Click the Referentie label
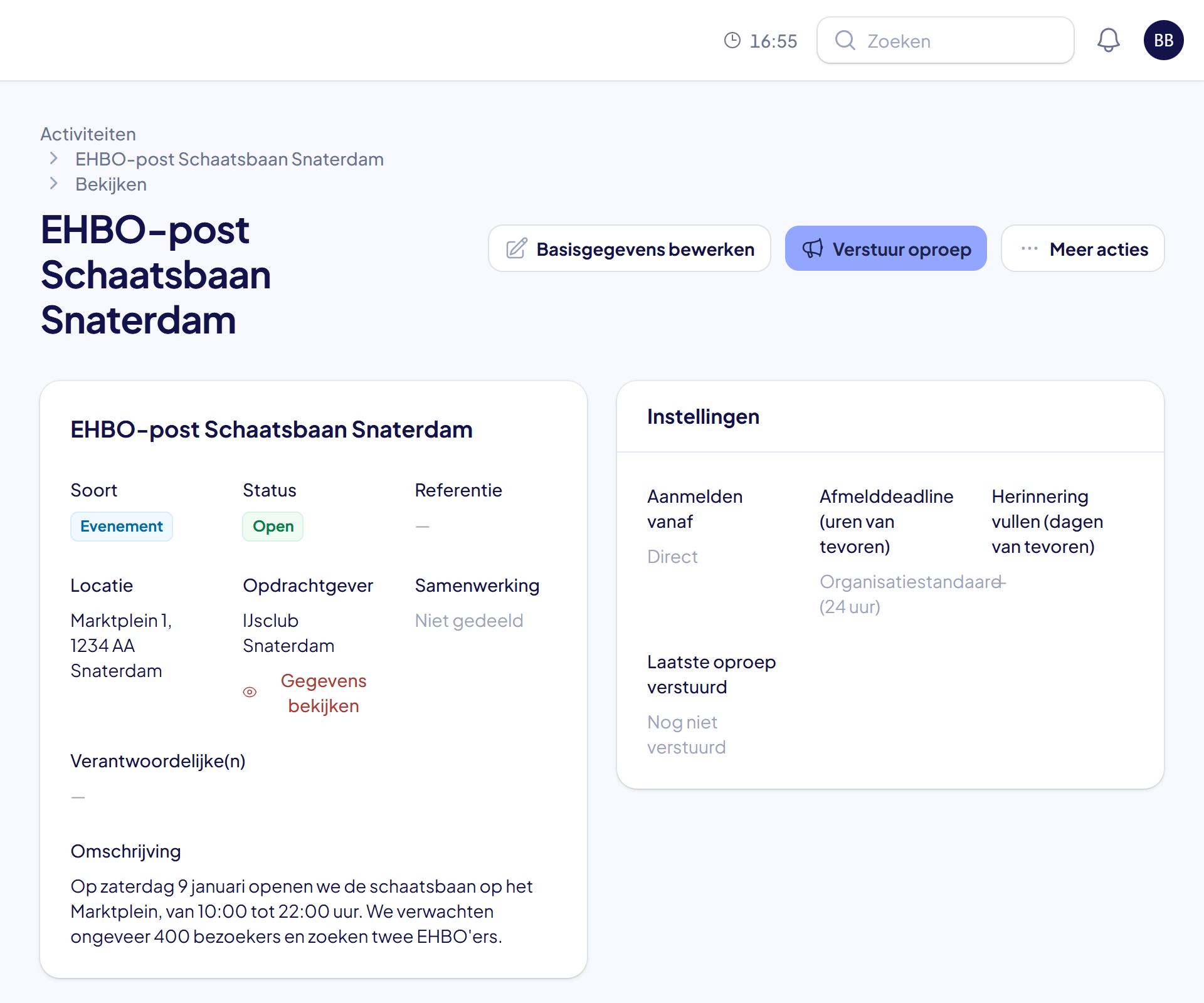 (458, 490)
